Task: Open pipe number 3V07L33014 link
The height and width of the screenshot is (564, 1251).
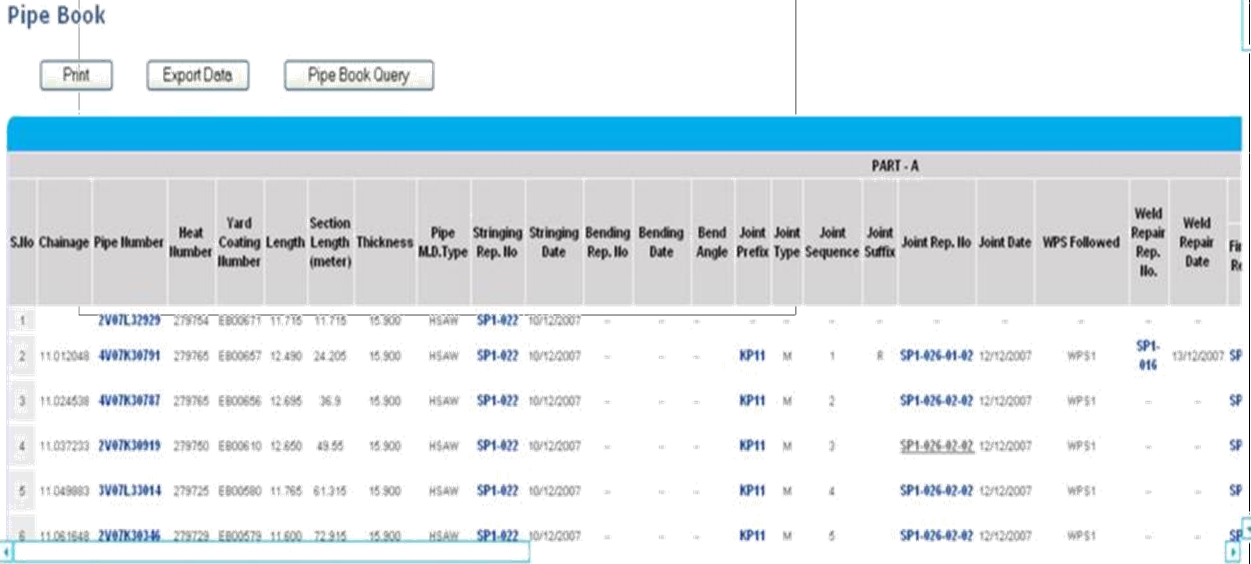Action: point(129,491)
